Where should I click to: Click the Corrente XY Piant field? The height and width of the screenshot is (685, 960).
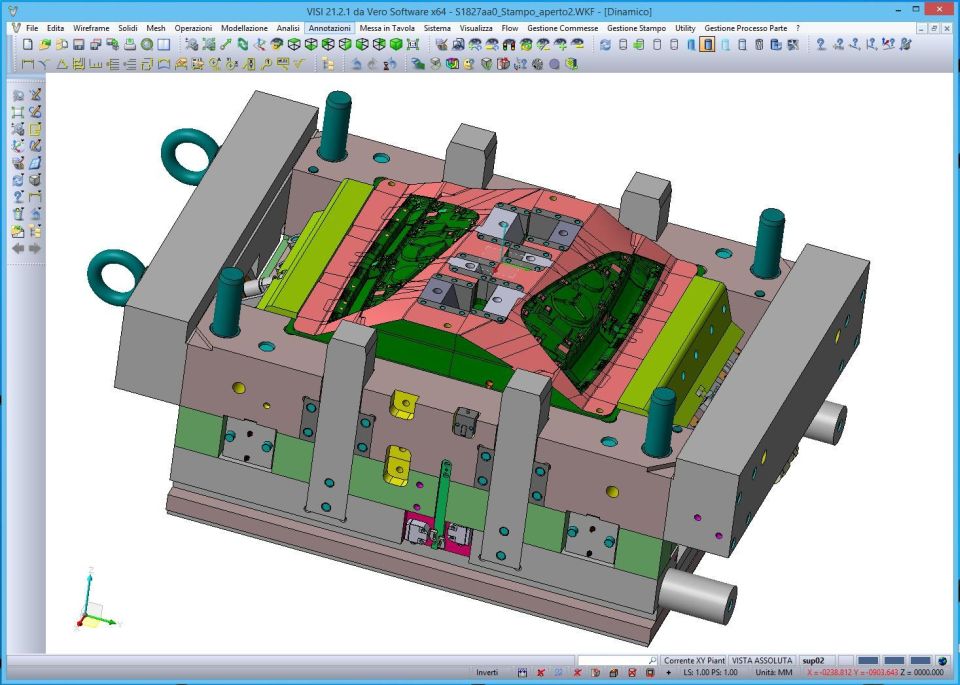[x=694, y=661]
